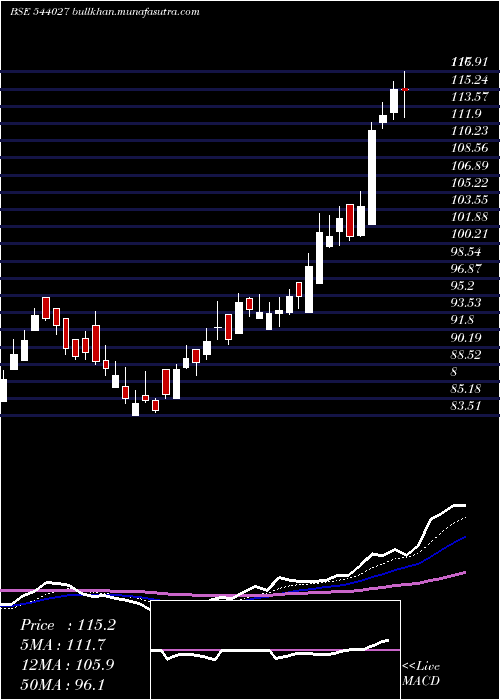Click the 101.88 price axis label

pos(469,217)
